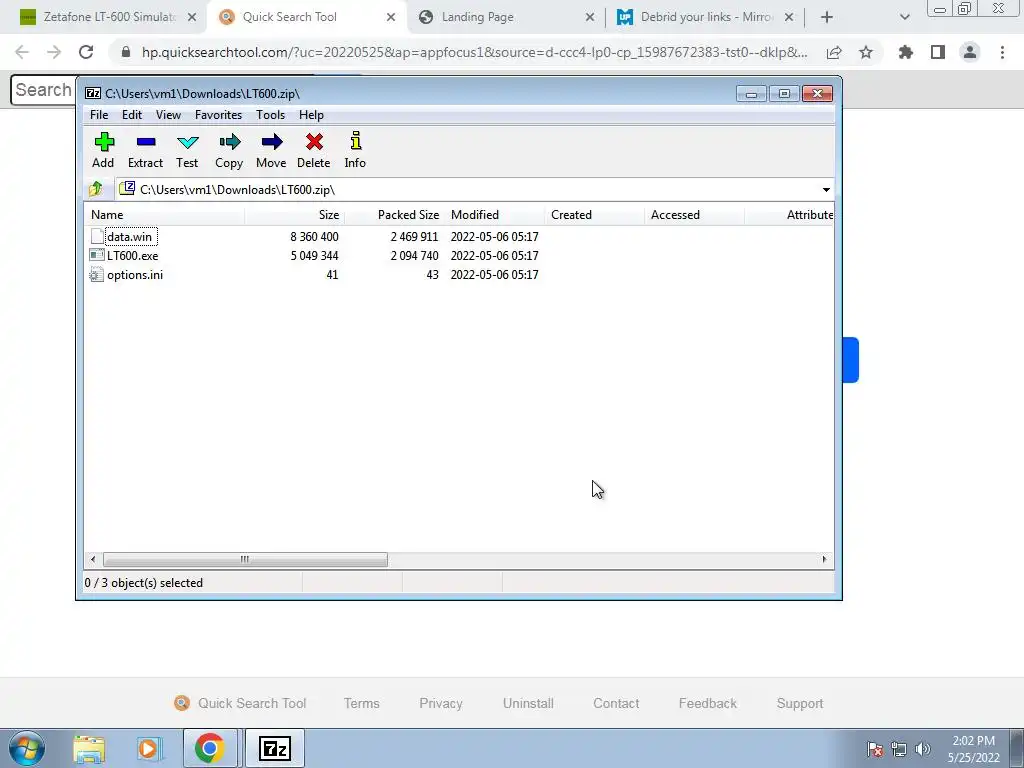Open the network tray icon

pos(899,749)
